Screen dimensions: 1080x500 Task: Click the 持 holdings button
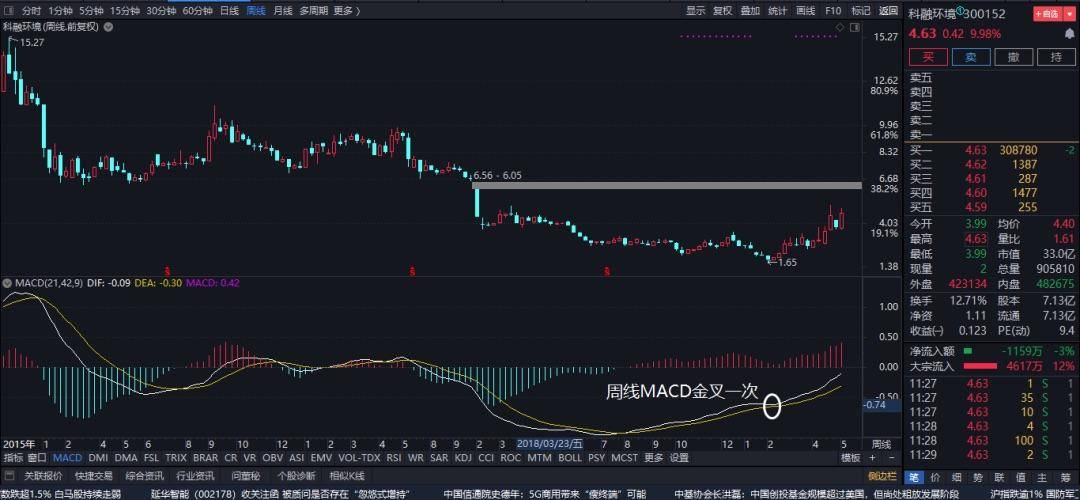(x=1057, y=57)
